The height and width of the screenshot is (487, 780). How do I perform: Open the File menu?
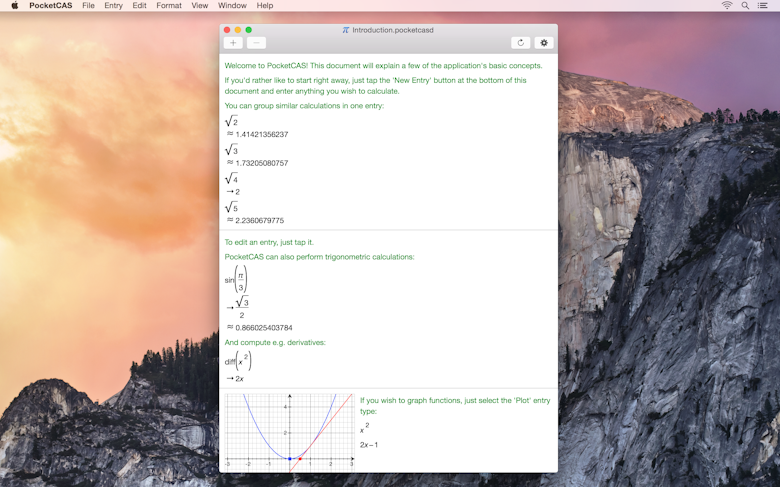(x=88, y=5)
